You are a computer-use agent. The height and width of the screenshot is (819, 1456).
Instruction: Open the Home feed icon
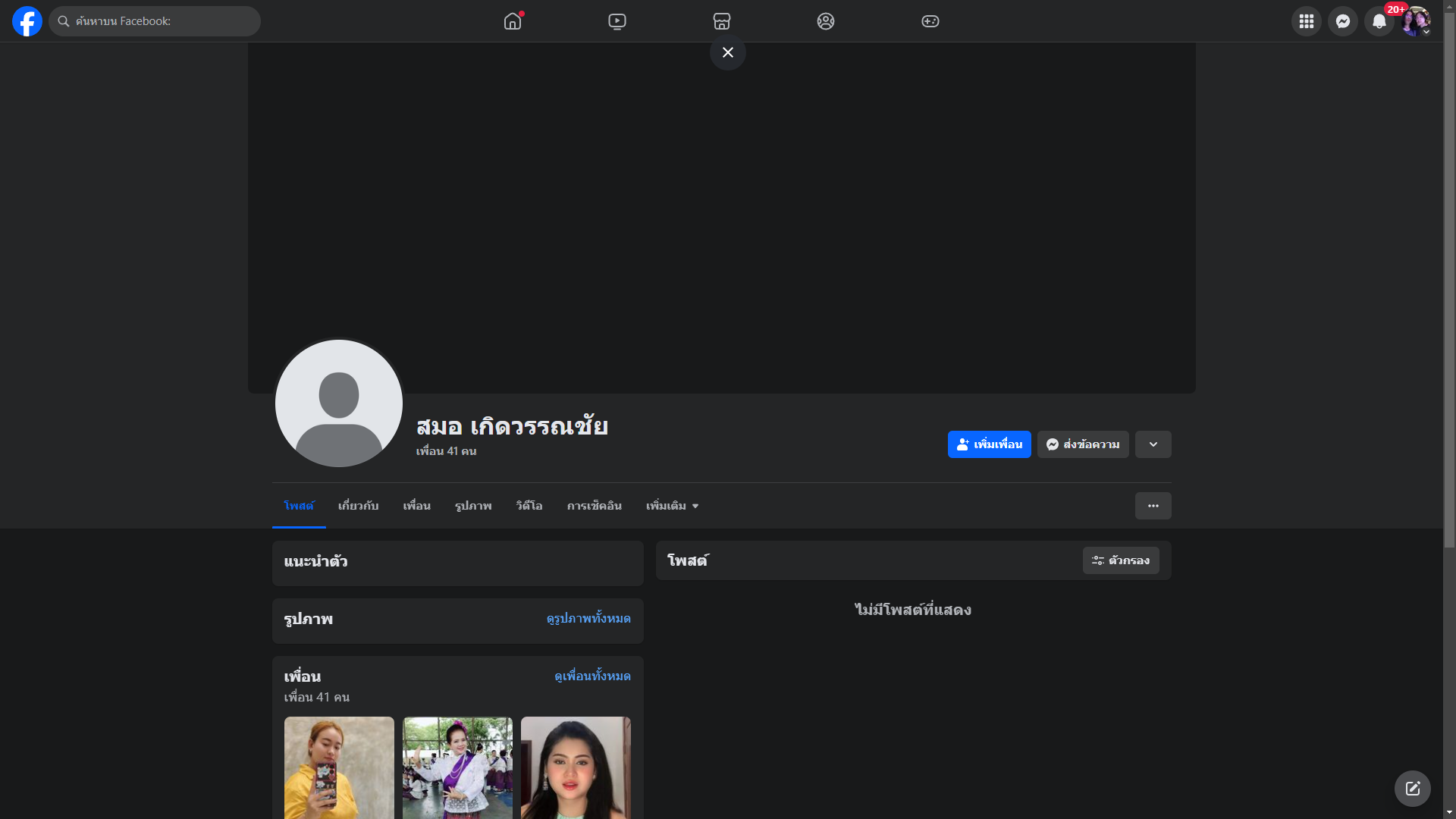pos(513,21)
